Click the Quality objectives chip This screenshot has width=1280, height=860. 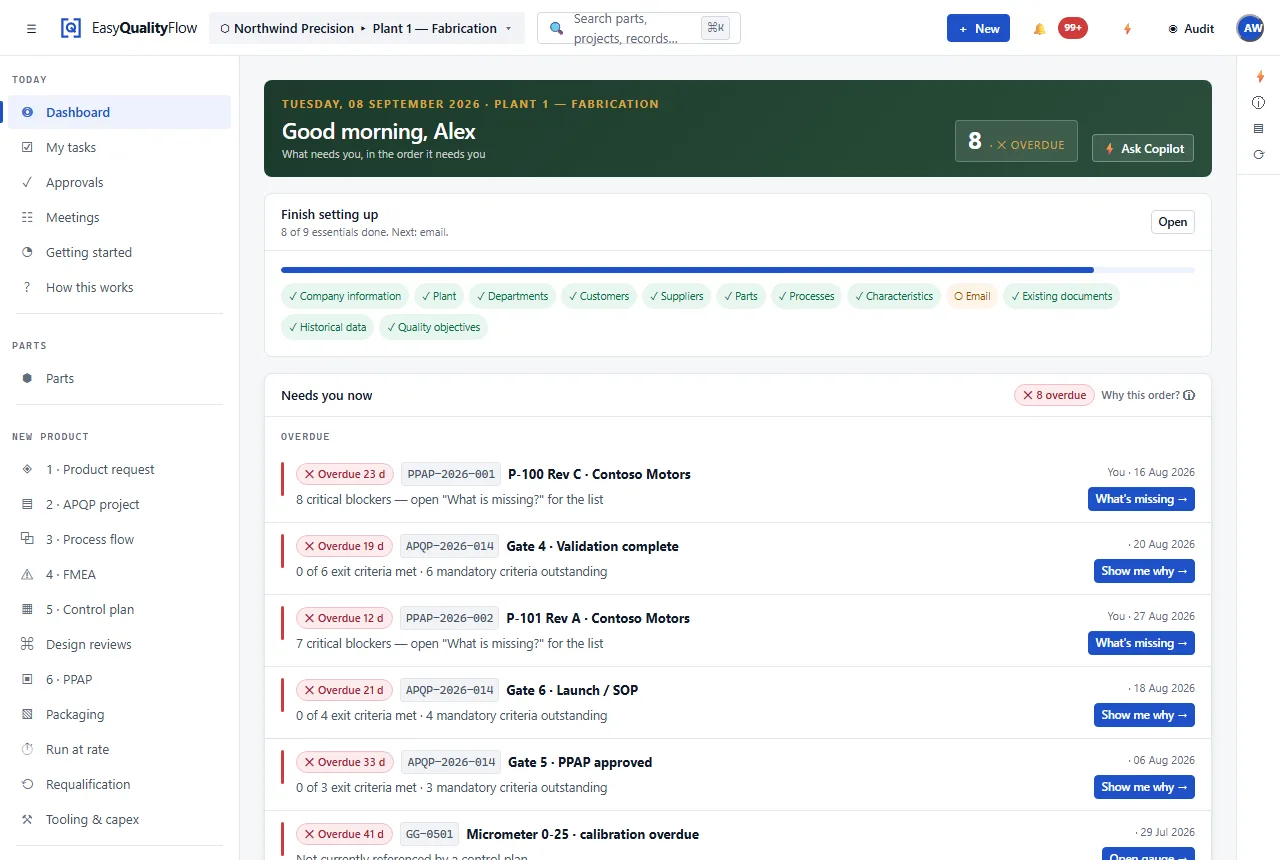[x=433, y=327]
